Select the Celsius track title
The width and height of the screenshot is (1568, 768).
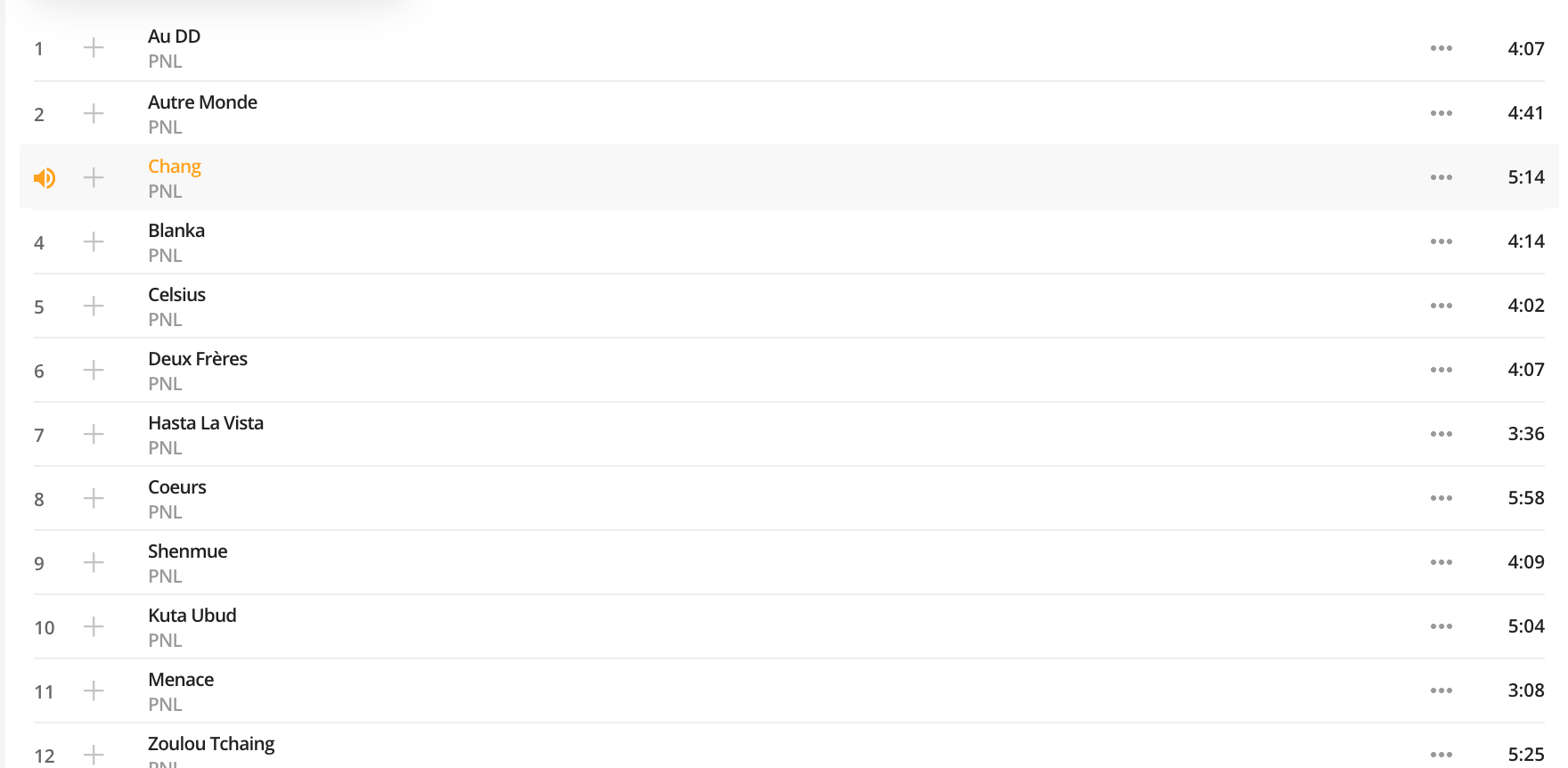[176, 295]
